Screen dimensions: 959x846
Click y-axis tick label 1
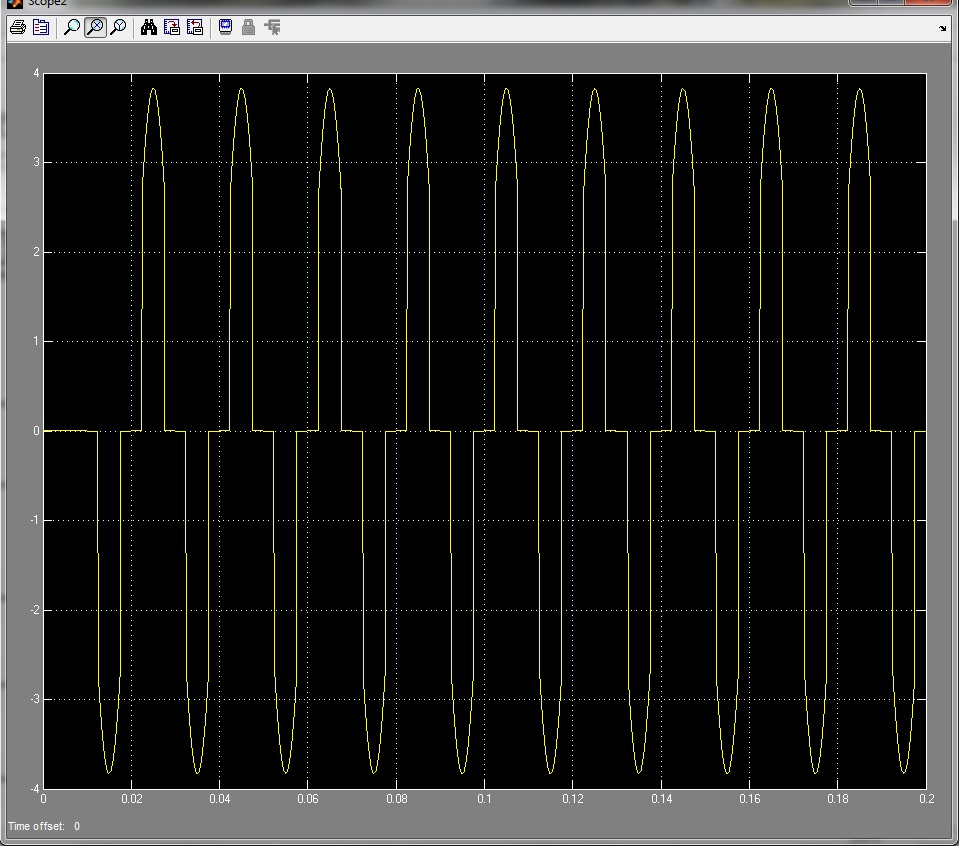point(36,341)
